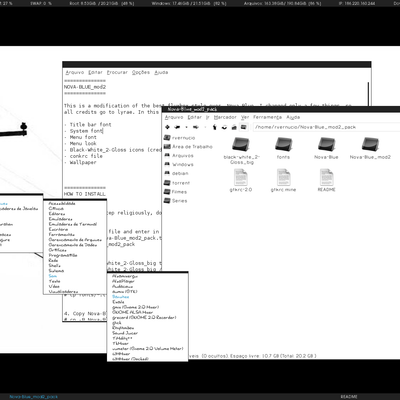Open the black-white_2-Gloss_big folder icon
Viewport: 400px width, 400px height.
pyautogui.click(x=242, y=145)
